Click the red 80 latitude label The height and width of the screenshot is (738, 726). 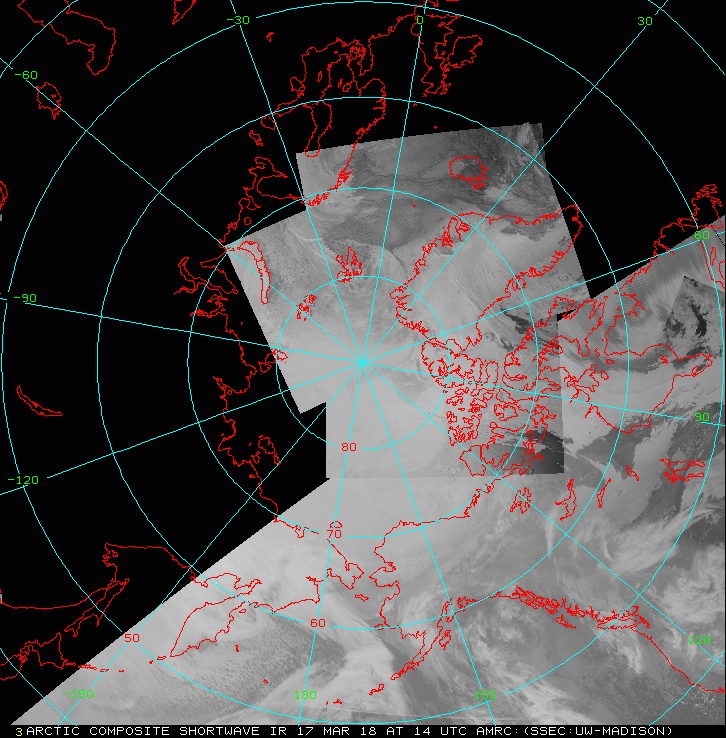(349, 447)
